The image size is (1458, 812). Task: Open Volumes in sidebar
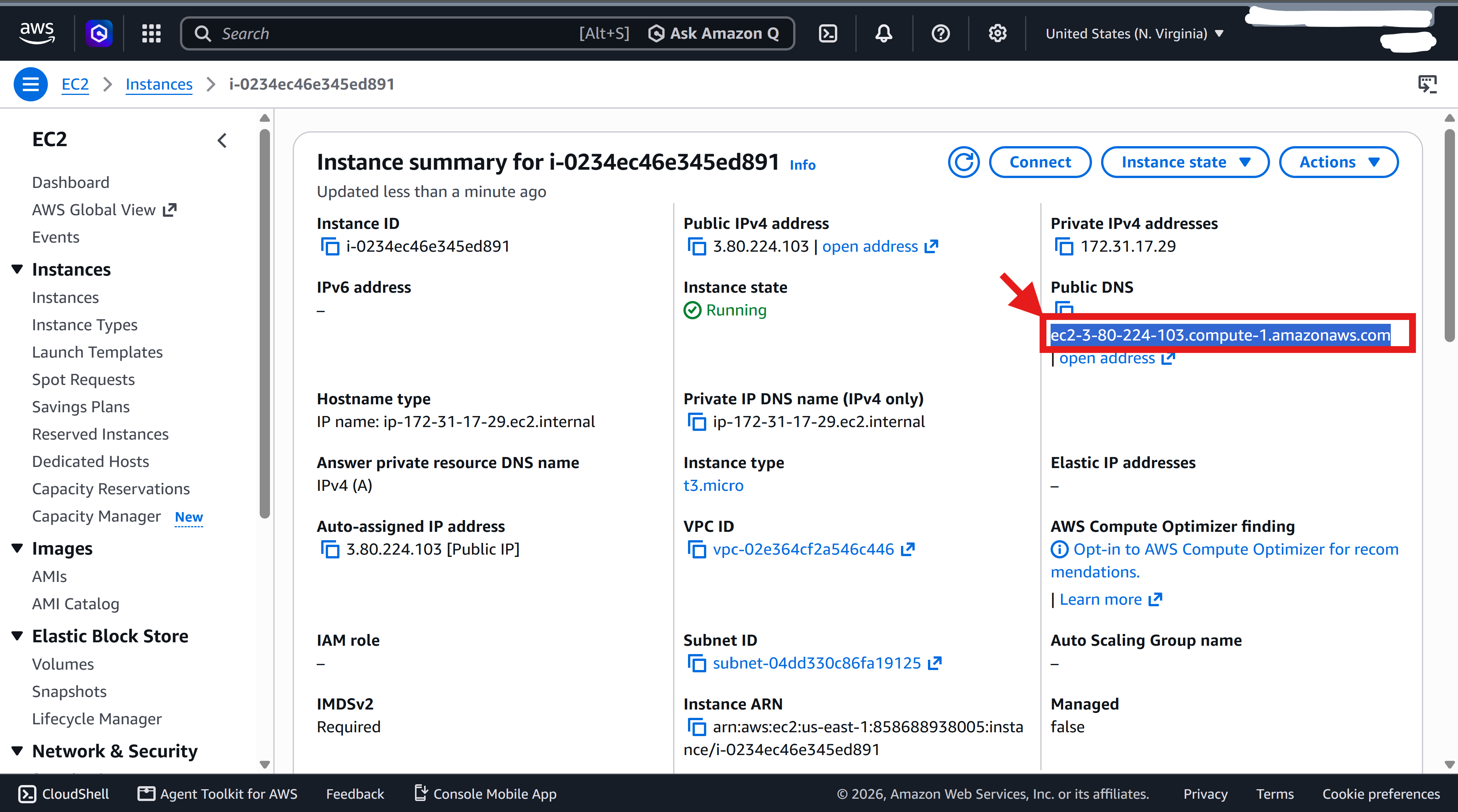(63, 664)
